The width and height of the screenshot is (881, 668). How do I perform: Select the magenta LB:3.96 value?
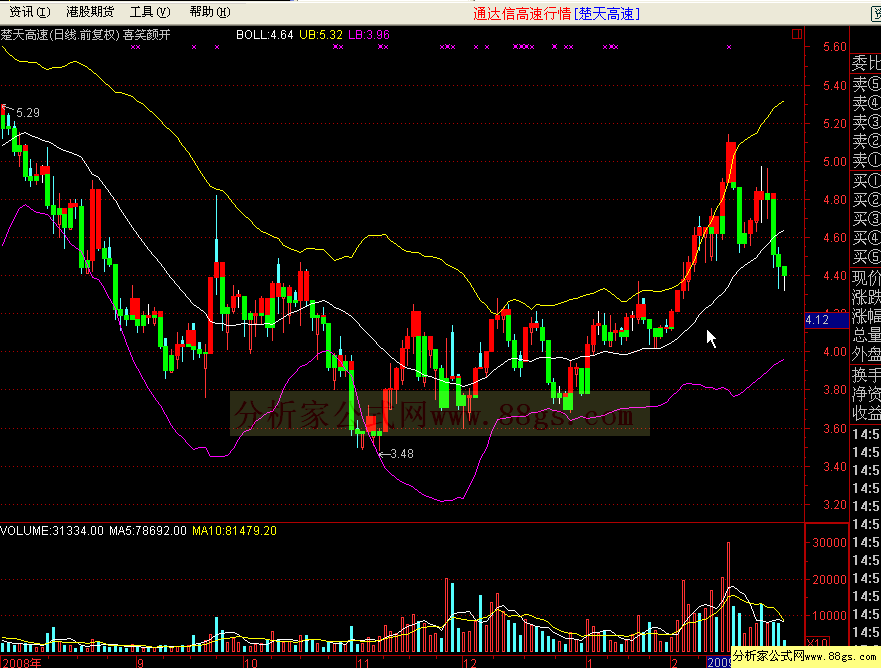[x=369, y=35]
